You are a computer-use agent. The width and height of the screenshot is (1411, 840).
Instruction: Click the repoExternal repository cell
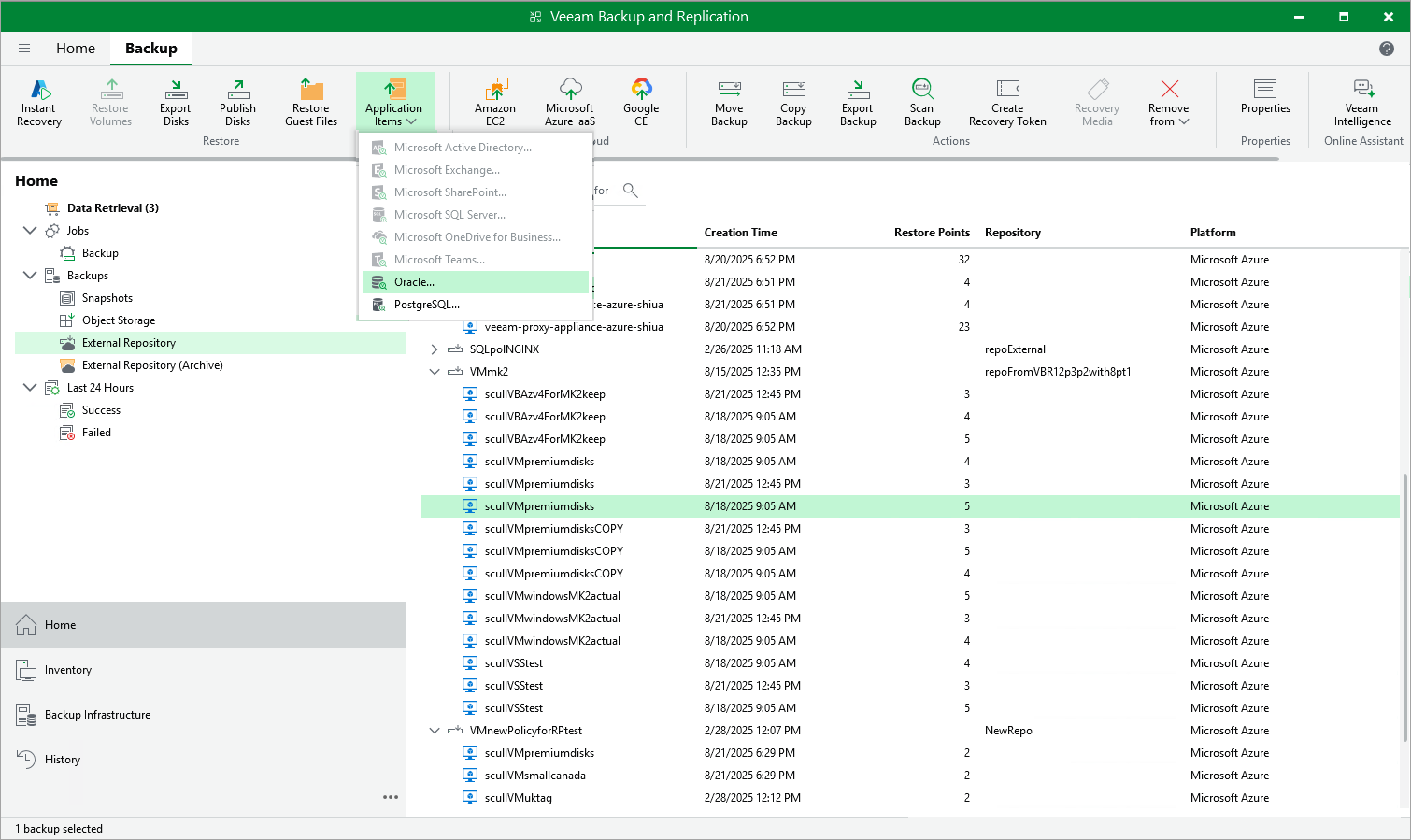point(1015,349)
